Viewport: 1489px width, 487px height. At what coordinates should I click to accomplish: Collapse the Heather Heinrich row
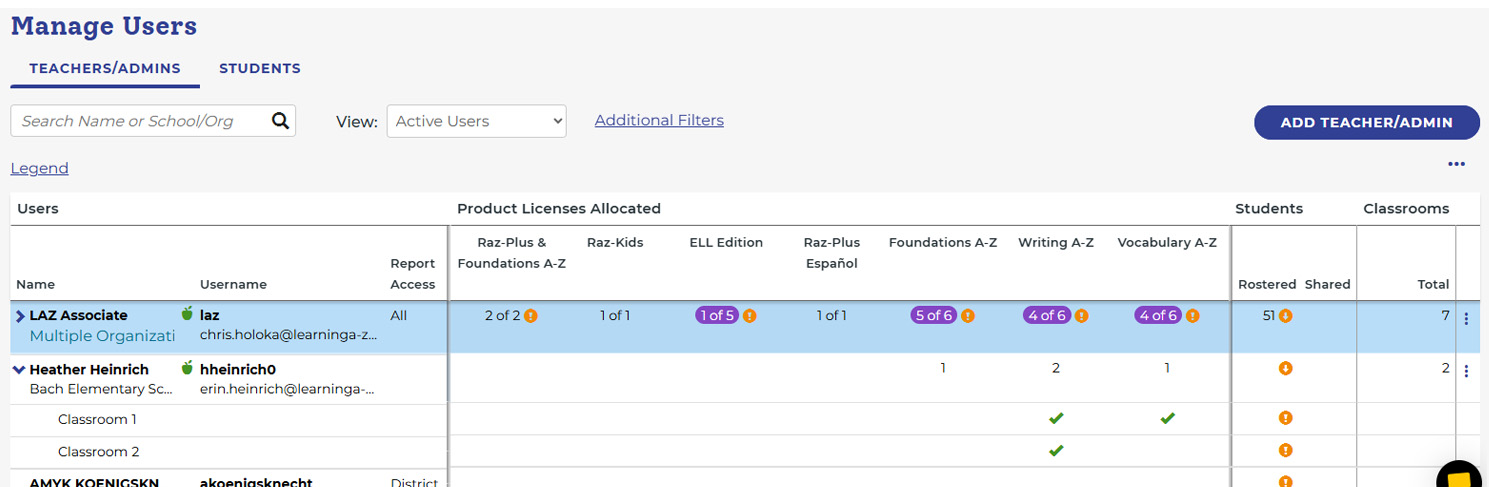pos(19,369)
